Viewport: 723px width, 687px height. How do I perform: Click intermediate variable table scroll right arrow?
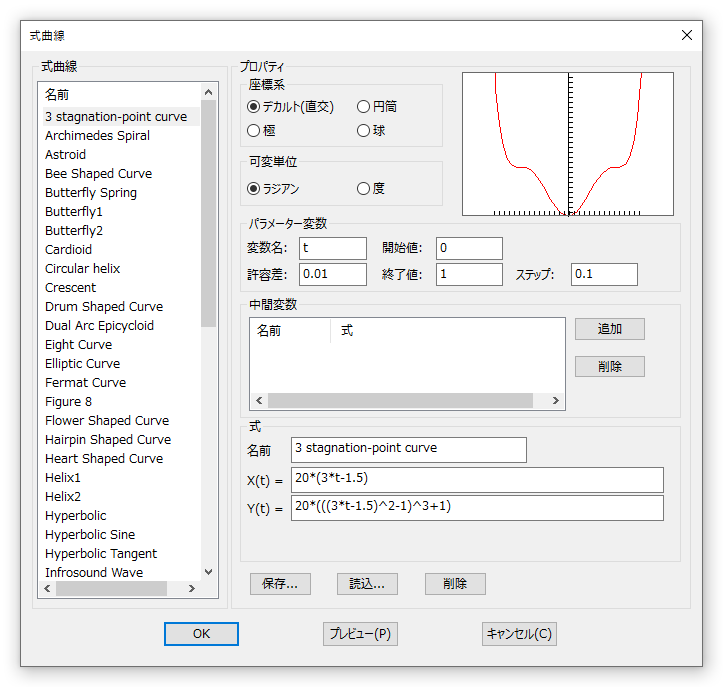tap(556, 400)
